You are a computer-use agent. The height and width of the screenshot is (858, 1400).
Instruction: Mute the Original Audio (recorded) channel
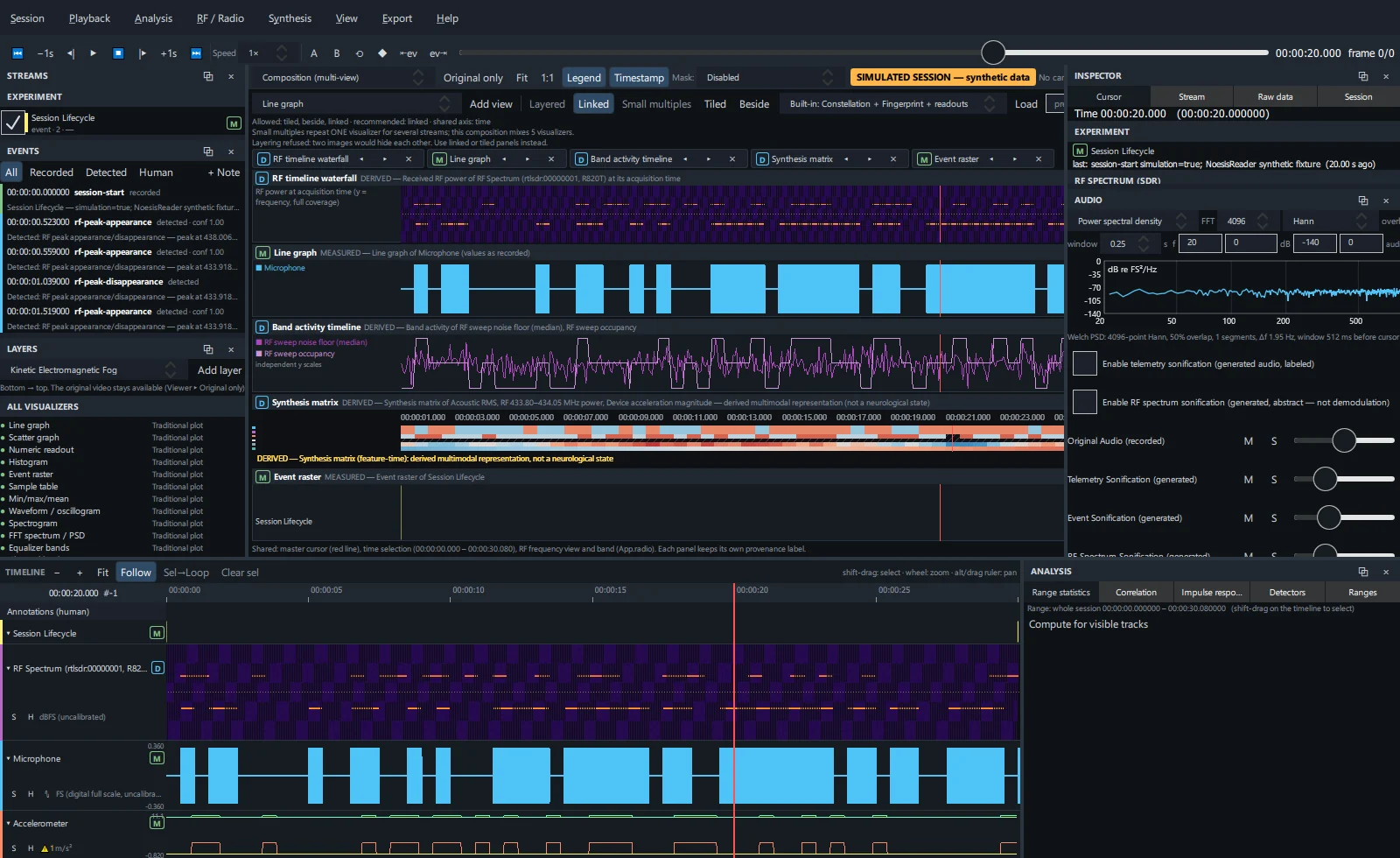(1249, 441)
